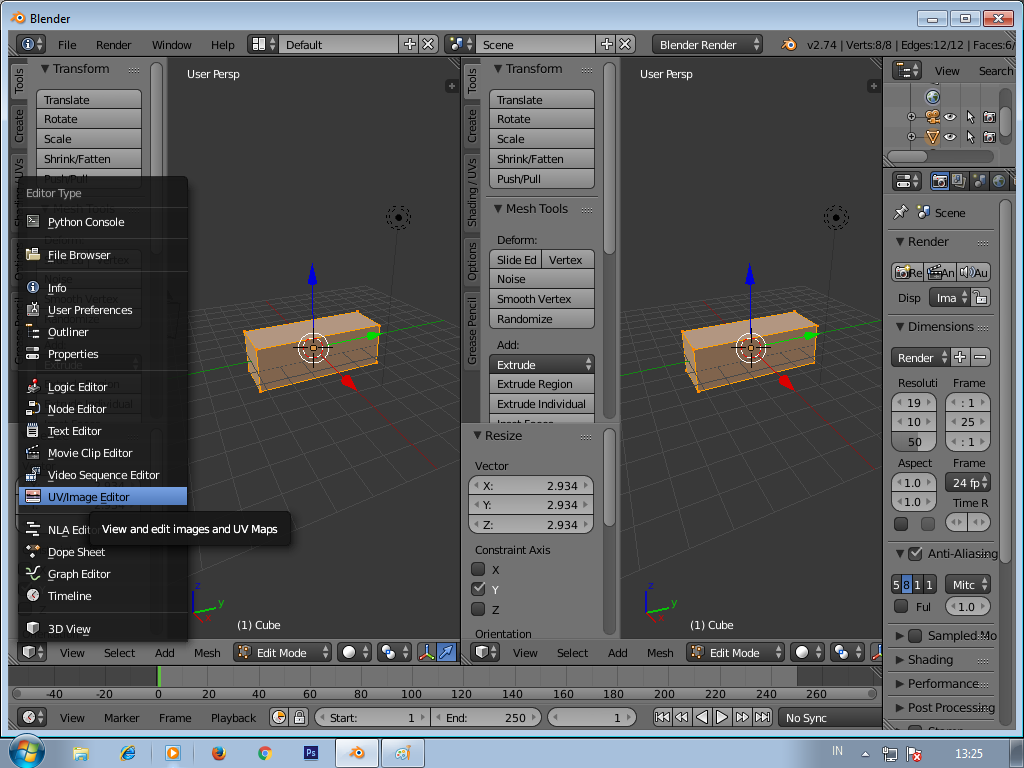Screen dimensions: 1024x768
Task: Enable the X constraint axis checkbox
Action: point(477,569)
